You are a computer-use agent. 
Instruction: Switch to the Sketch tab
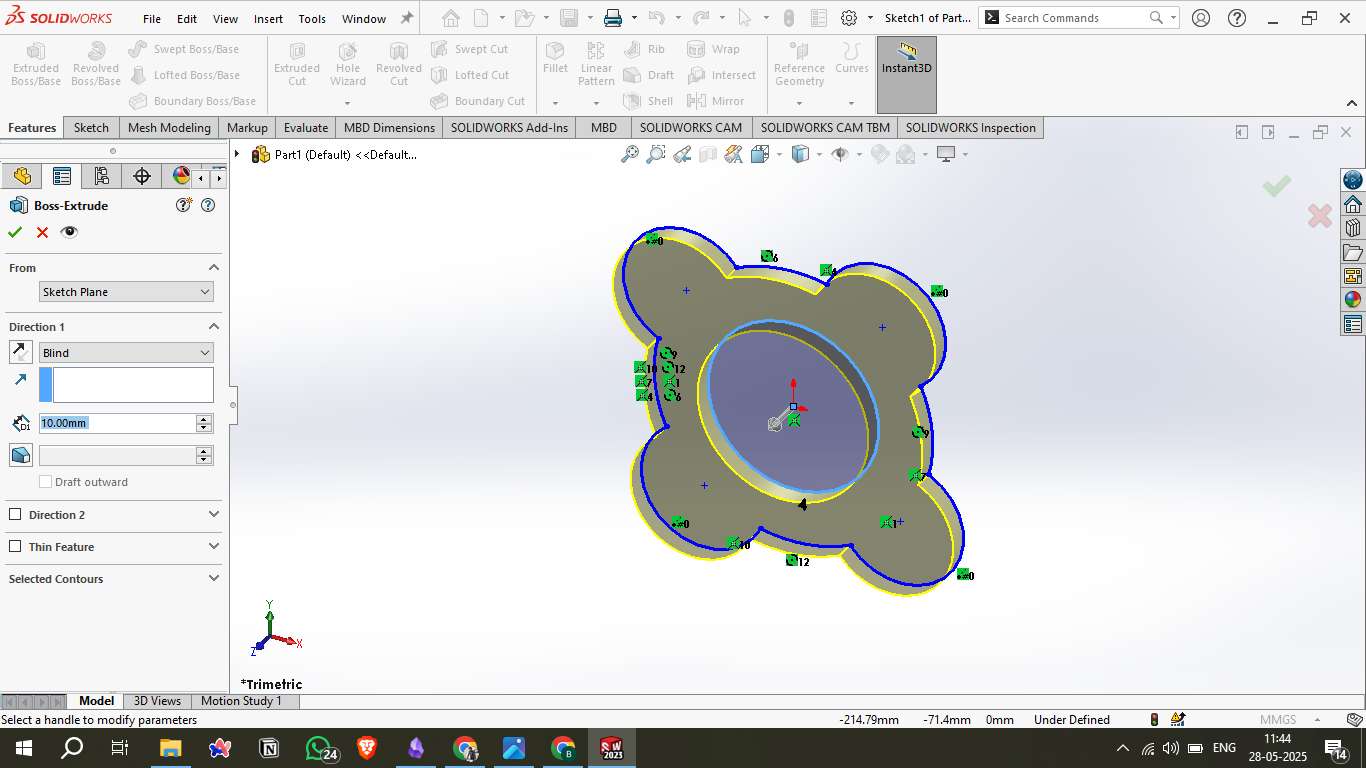coord(91,127)
